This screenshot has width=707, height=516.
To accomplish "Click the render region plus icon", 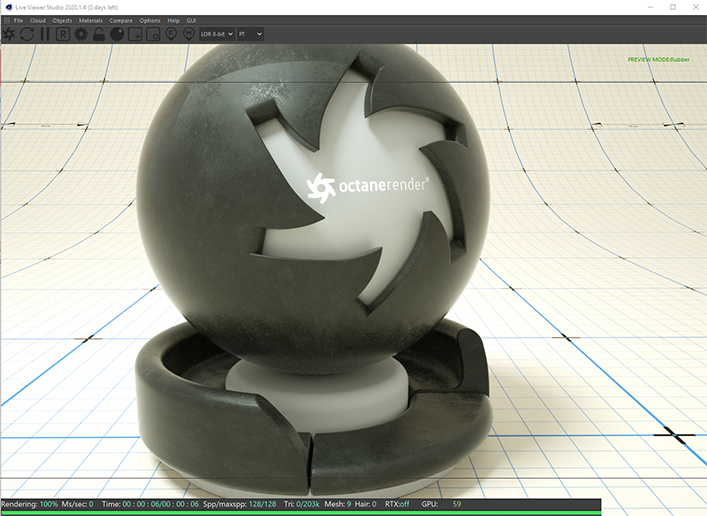I will coord(135,34).
